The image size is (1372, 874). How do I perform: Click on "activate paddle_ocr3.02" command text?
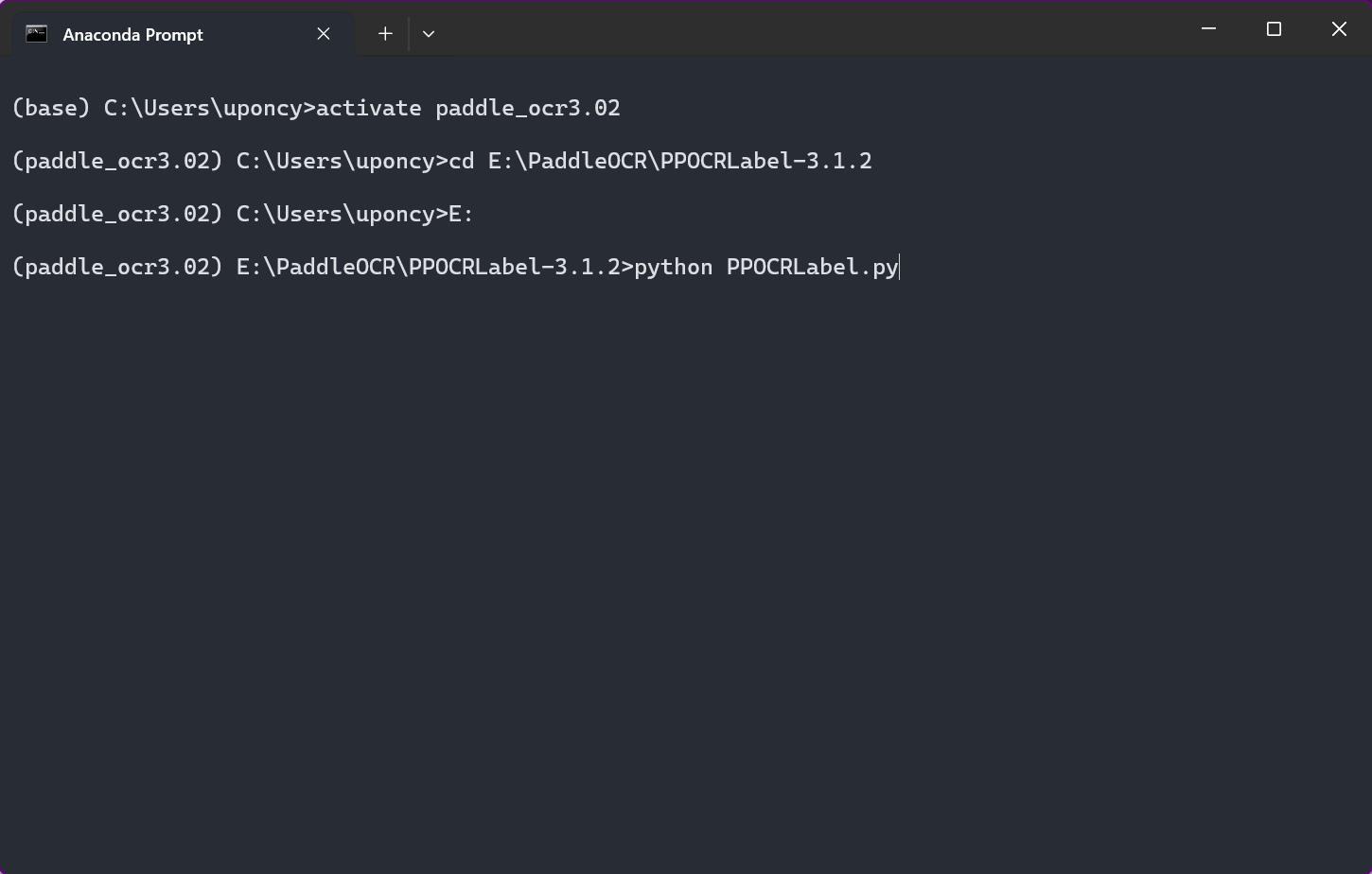[467, 108]
